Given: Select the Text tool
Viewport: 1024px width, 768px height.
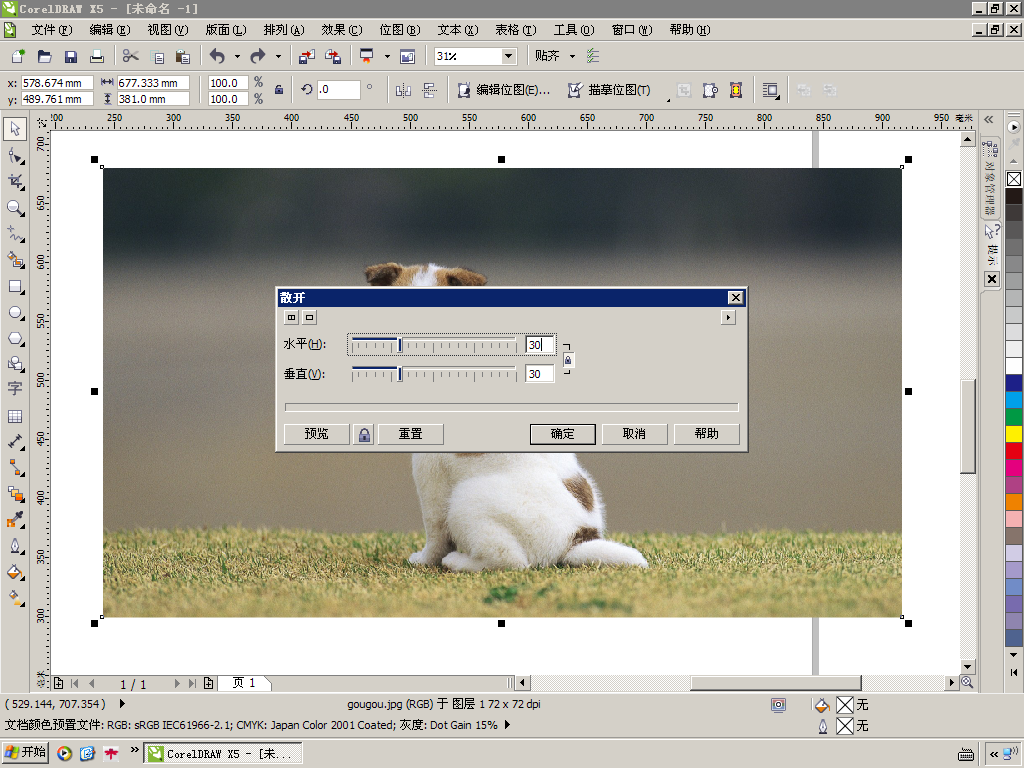Looking at the screenshot, I should 15,389.
